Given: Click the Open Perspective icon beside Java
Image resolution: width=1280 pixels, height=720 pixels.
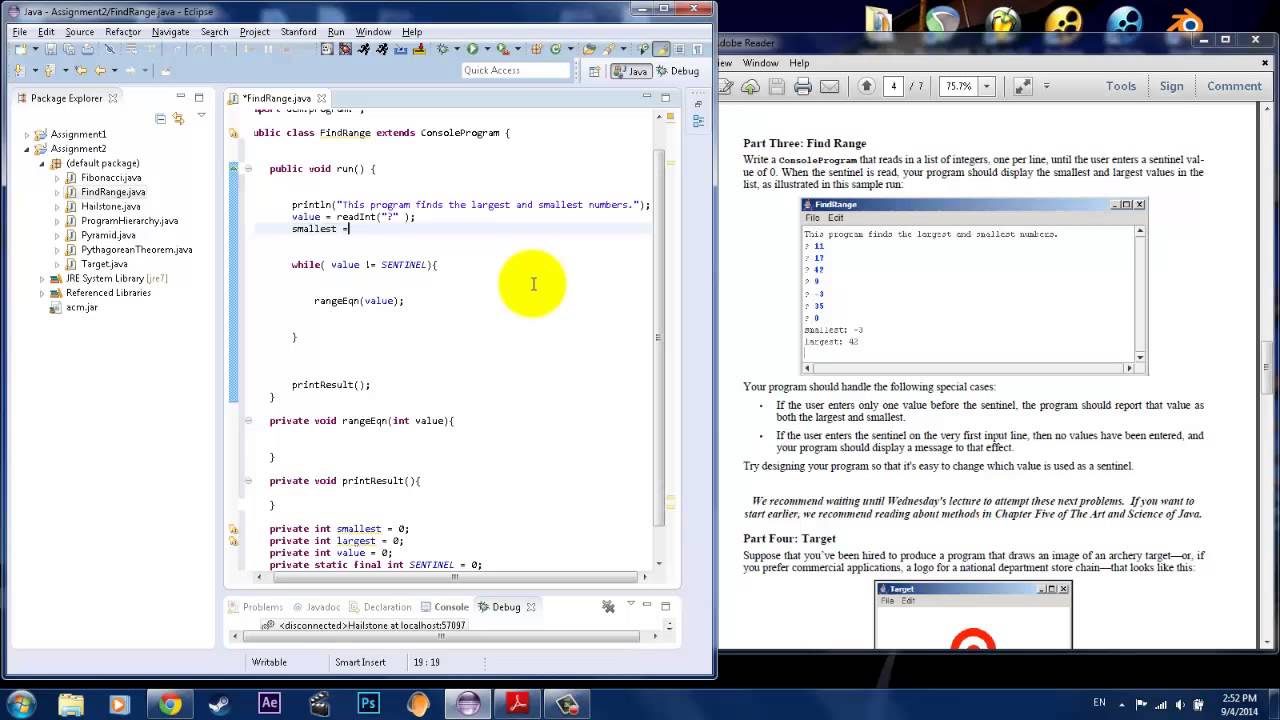Looking at the screenshot, I should coord(594,71).
